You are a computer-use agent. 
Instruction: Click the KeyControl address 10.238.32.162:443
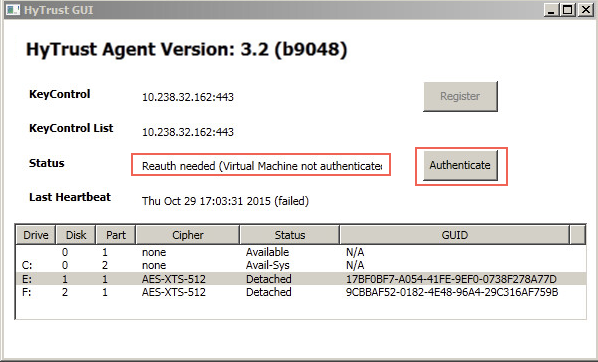[x=188, y=97]
